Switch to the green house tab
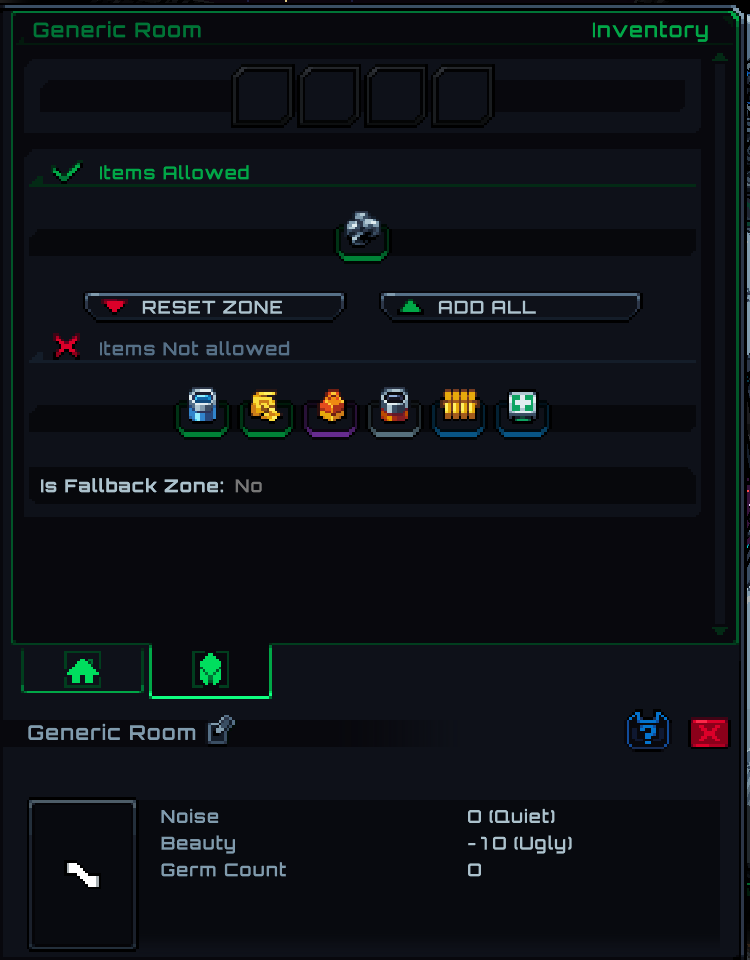The image size is (750, 960). tap(83, 669)
